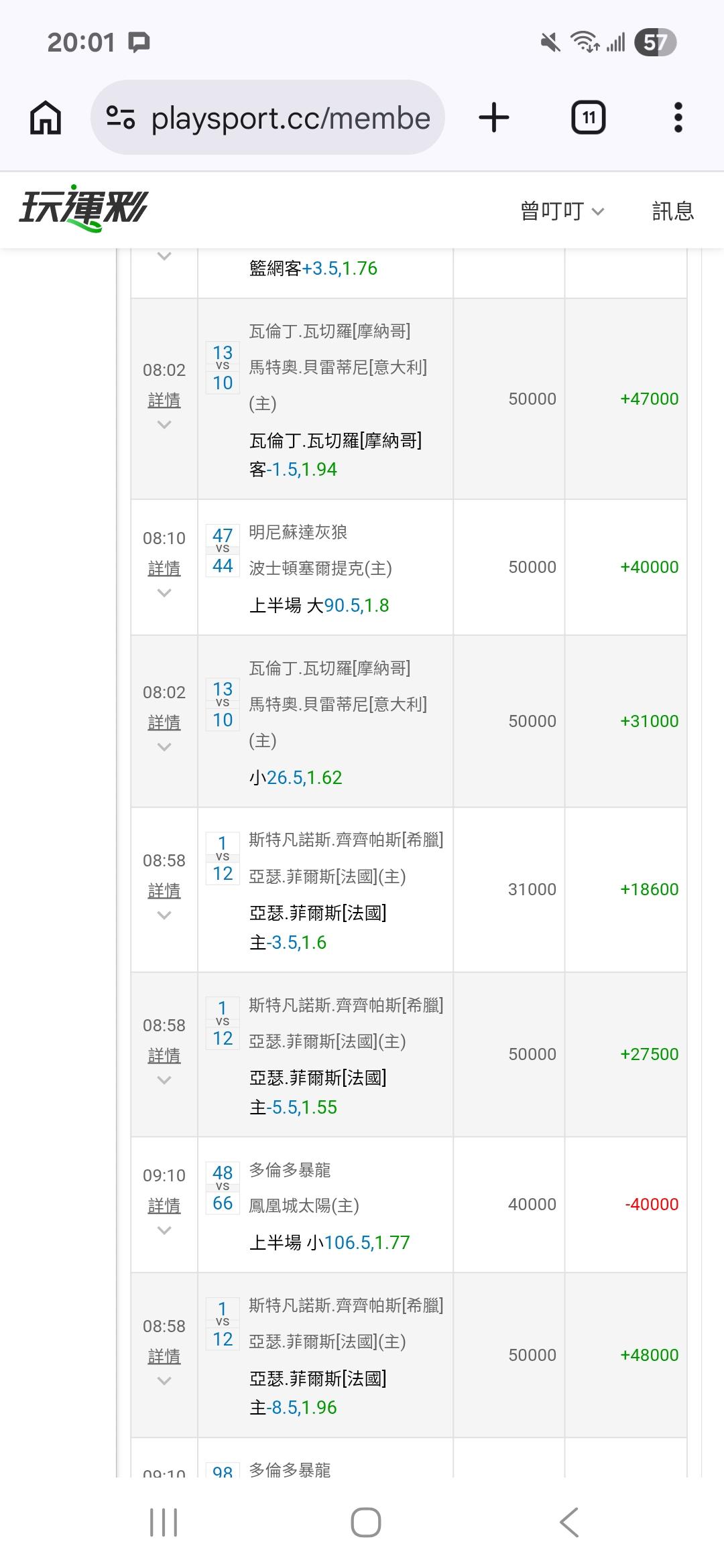Open the 訊息 menu item

point(672,211)
